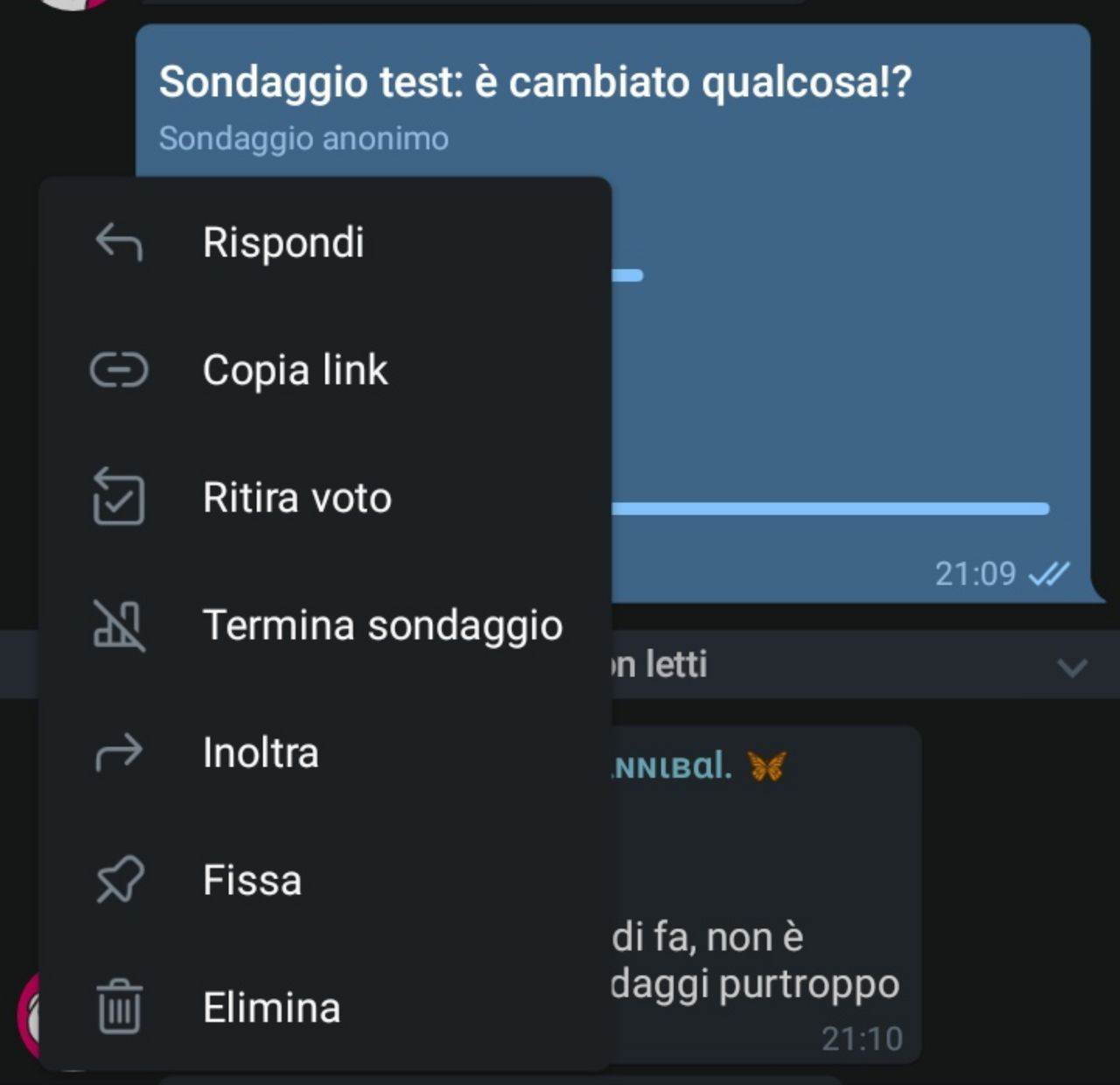Select Inoltra in the menu

coord(325,752)
